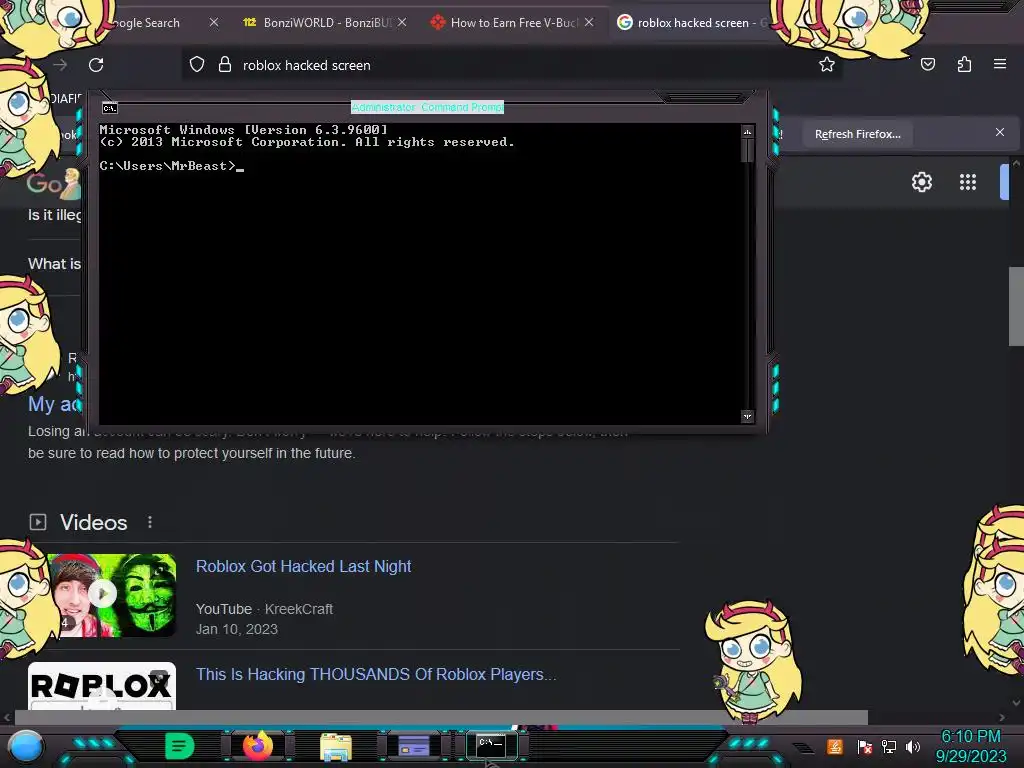This screenshot has width=1024, height=768.
Task: Open the Firefox extensions puzzle icon
Action: coord(964,64)
